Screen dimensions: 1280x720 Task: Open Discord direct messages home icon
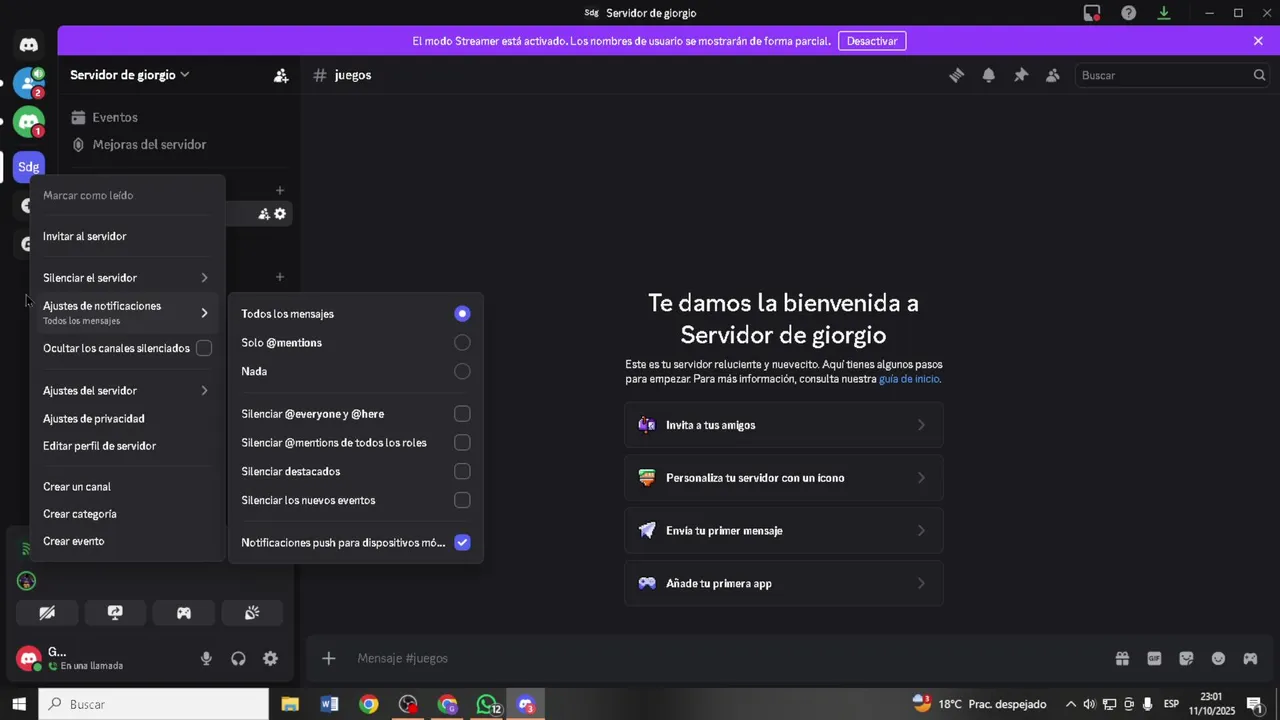click(29, 45)
